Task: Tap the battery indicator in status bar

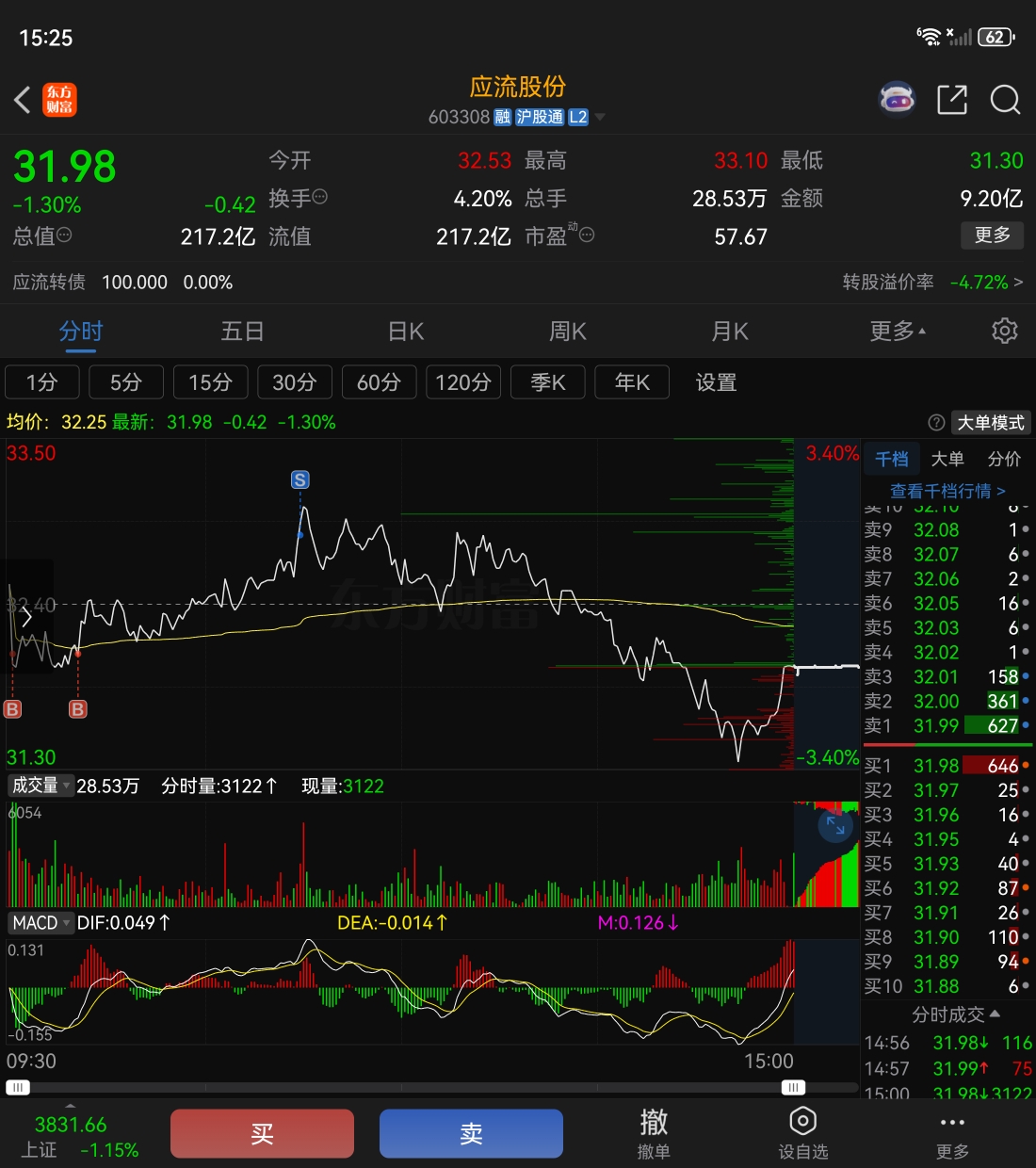Action: (x=996, y=37)
